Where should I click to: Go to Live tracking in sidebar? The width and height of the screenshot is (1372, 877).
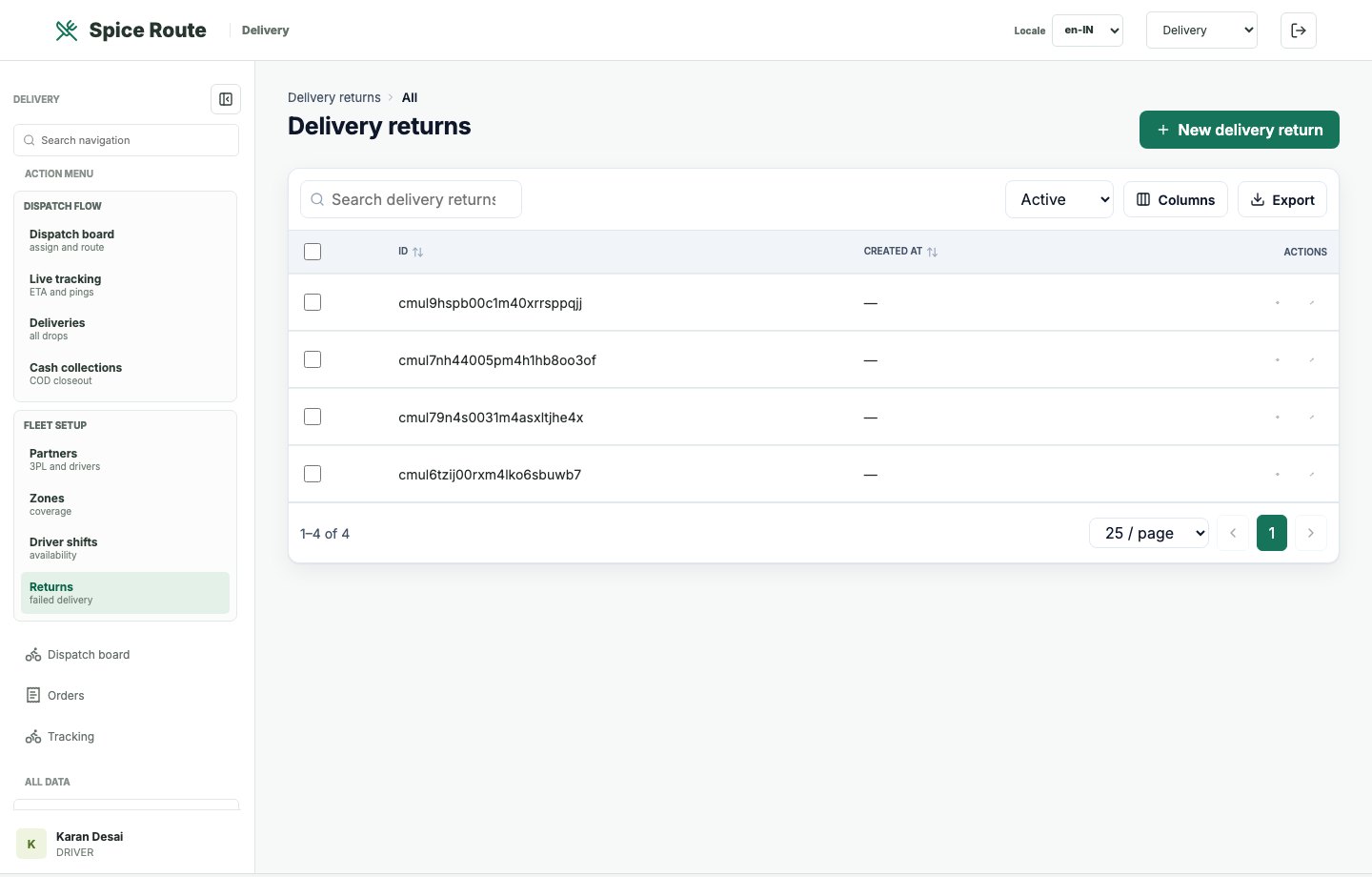point(125,285)
